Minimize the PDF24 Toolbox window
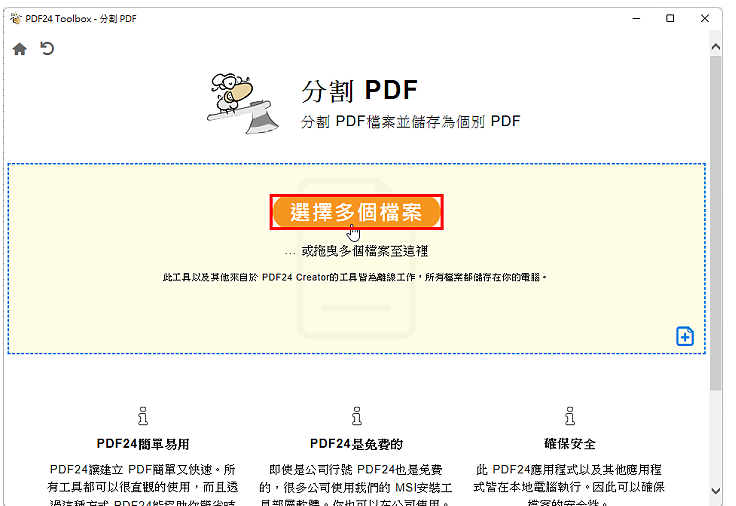Screen dimensions: 736x506 [x=636, y=18]
